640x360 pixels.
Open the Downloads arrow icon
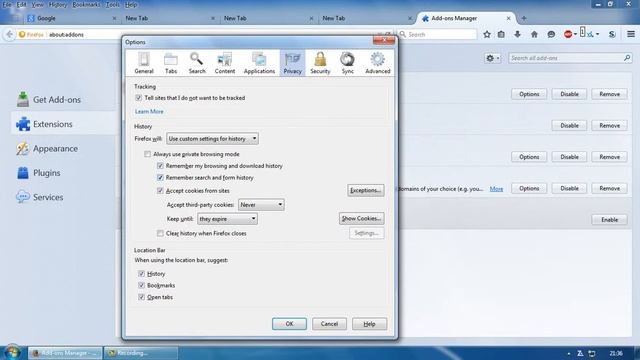pos(518,35)
